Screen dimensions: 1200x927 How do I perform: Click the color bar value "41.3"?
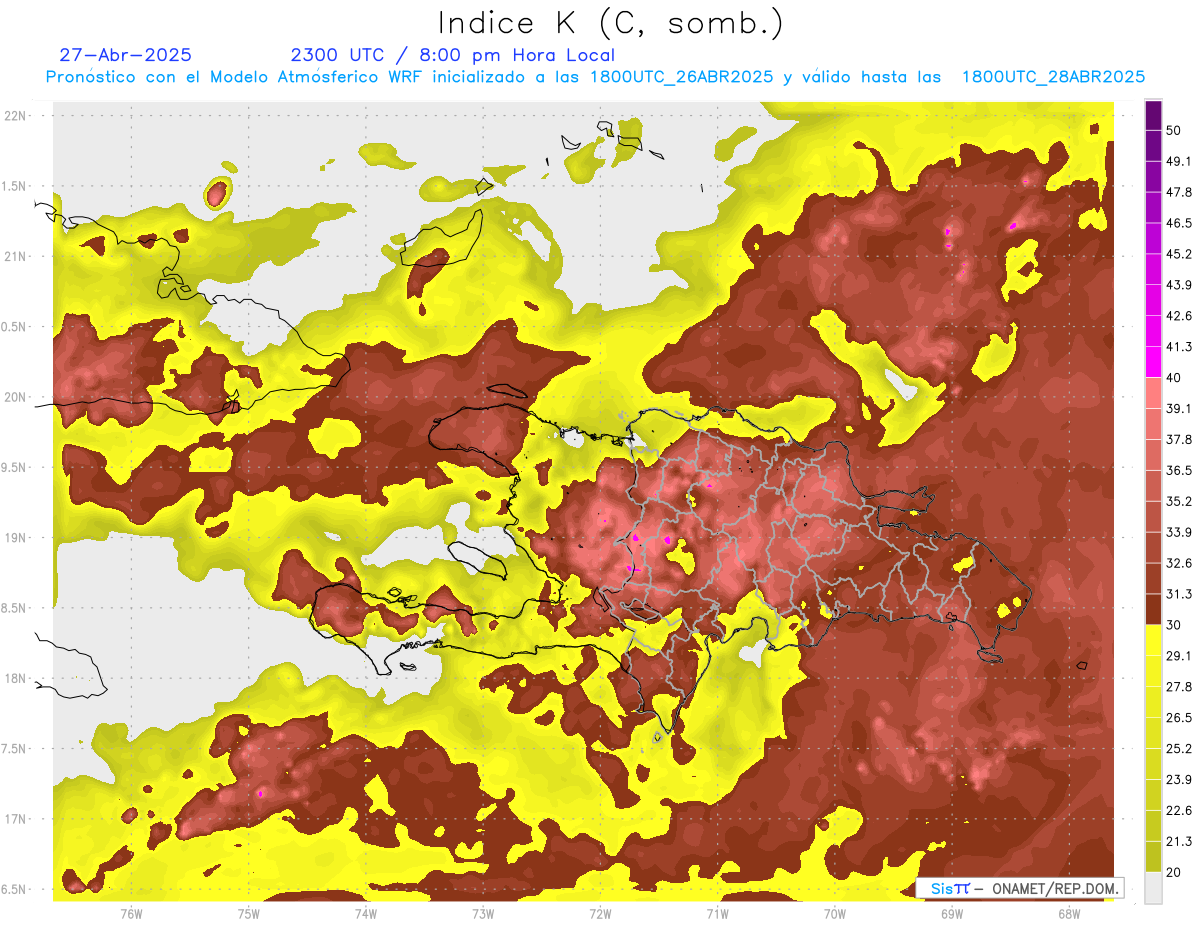pyautogui.click(x=1178, y=347)
